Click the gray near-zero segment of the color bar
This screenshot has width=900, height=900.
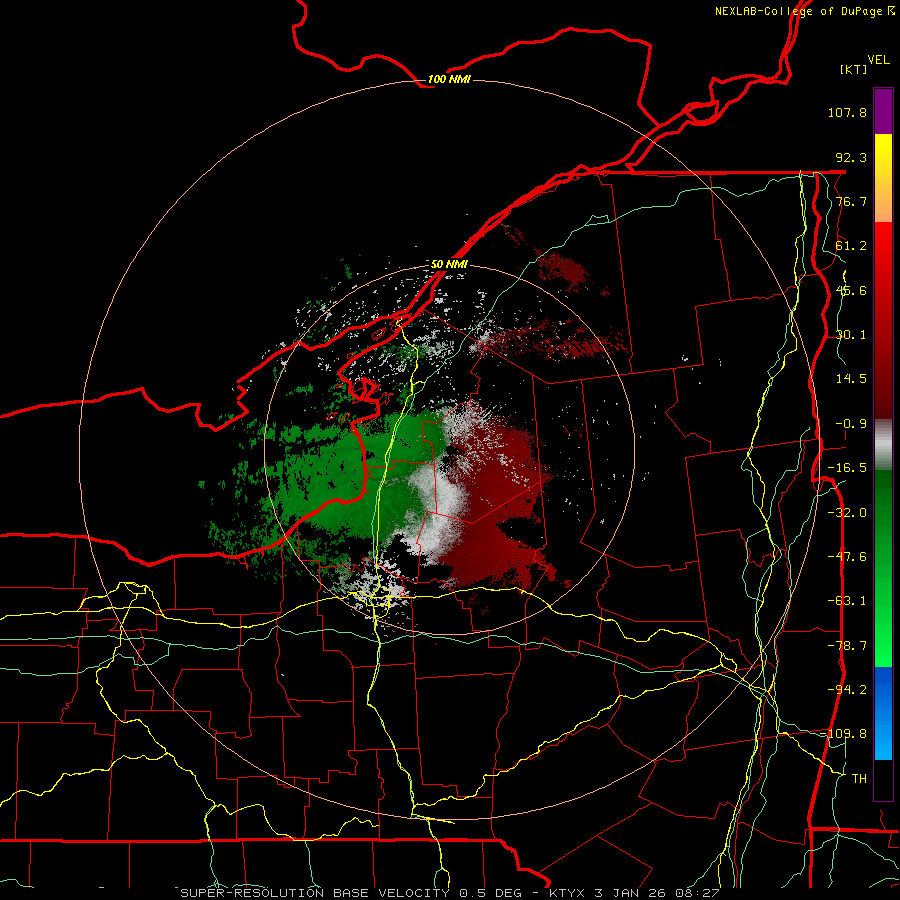click(883, 445)
